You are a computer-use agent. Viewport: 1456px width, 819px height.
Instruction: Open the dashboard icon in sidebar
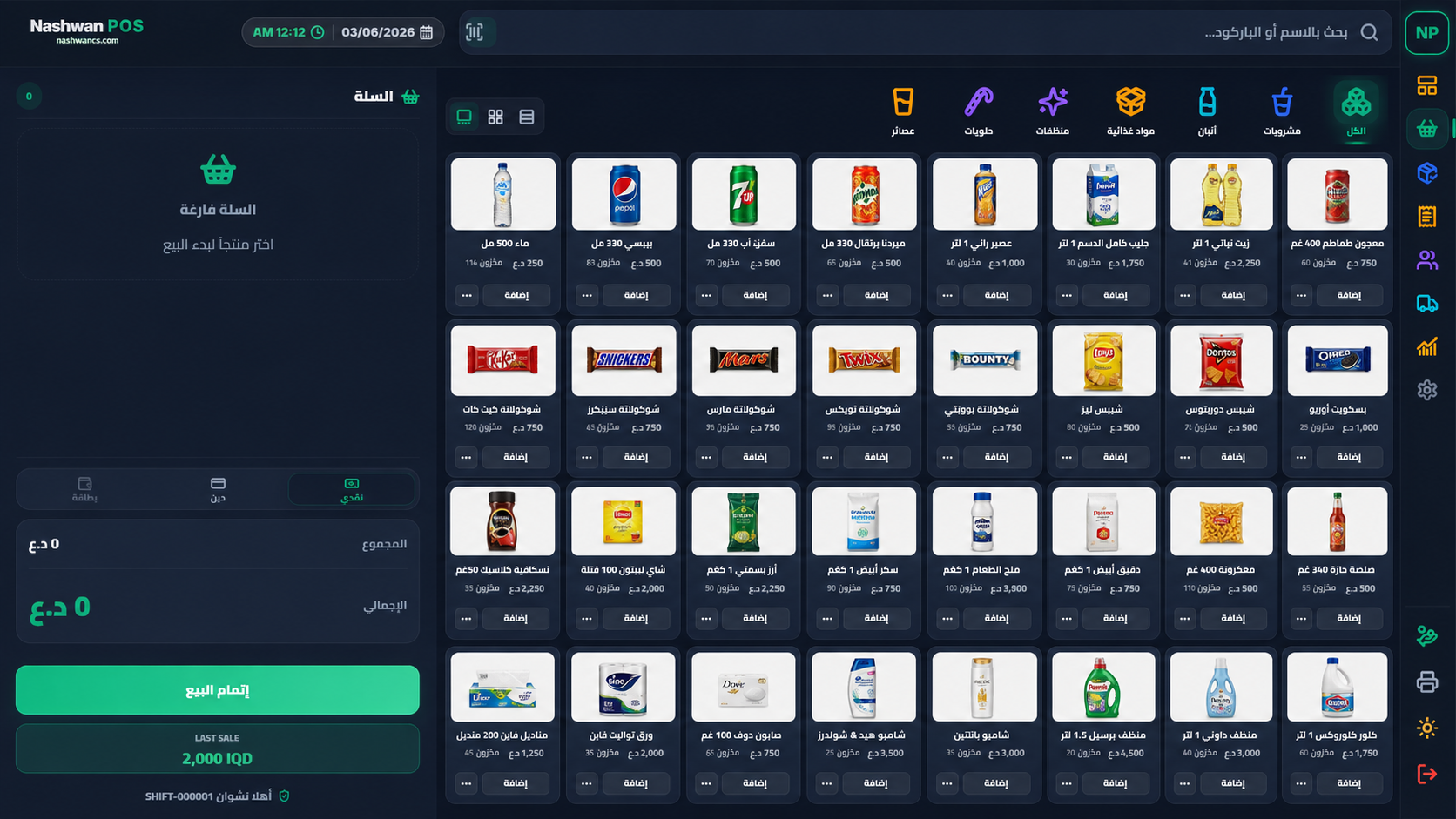(x=1426, y=85)
